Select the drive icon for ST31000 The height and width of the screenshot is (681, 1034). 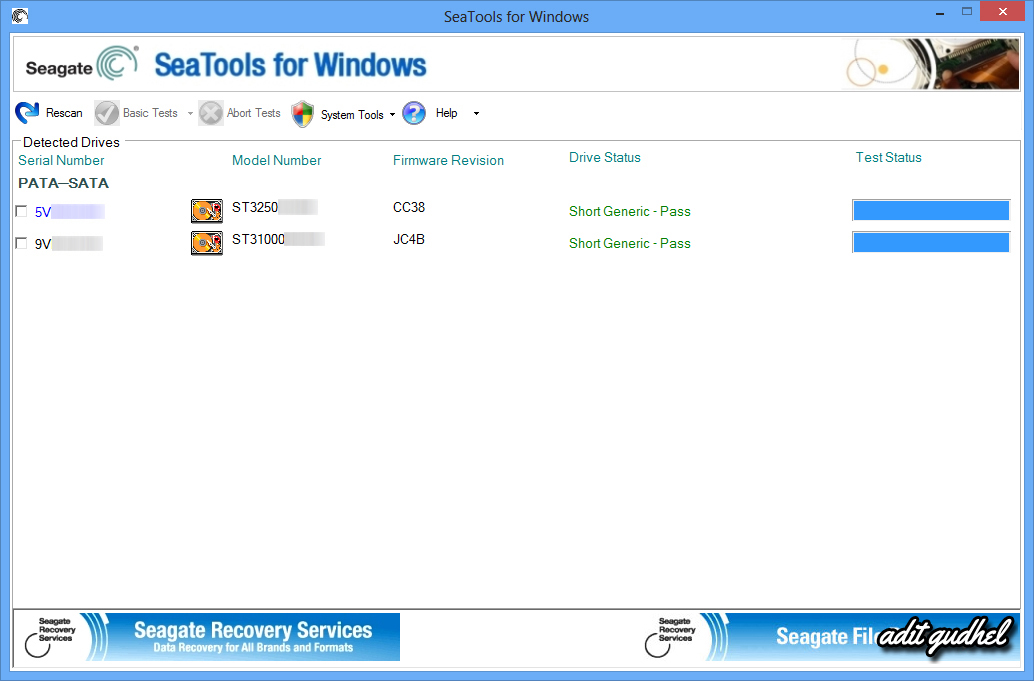pos(207,243)
